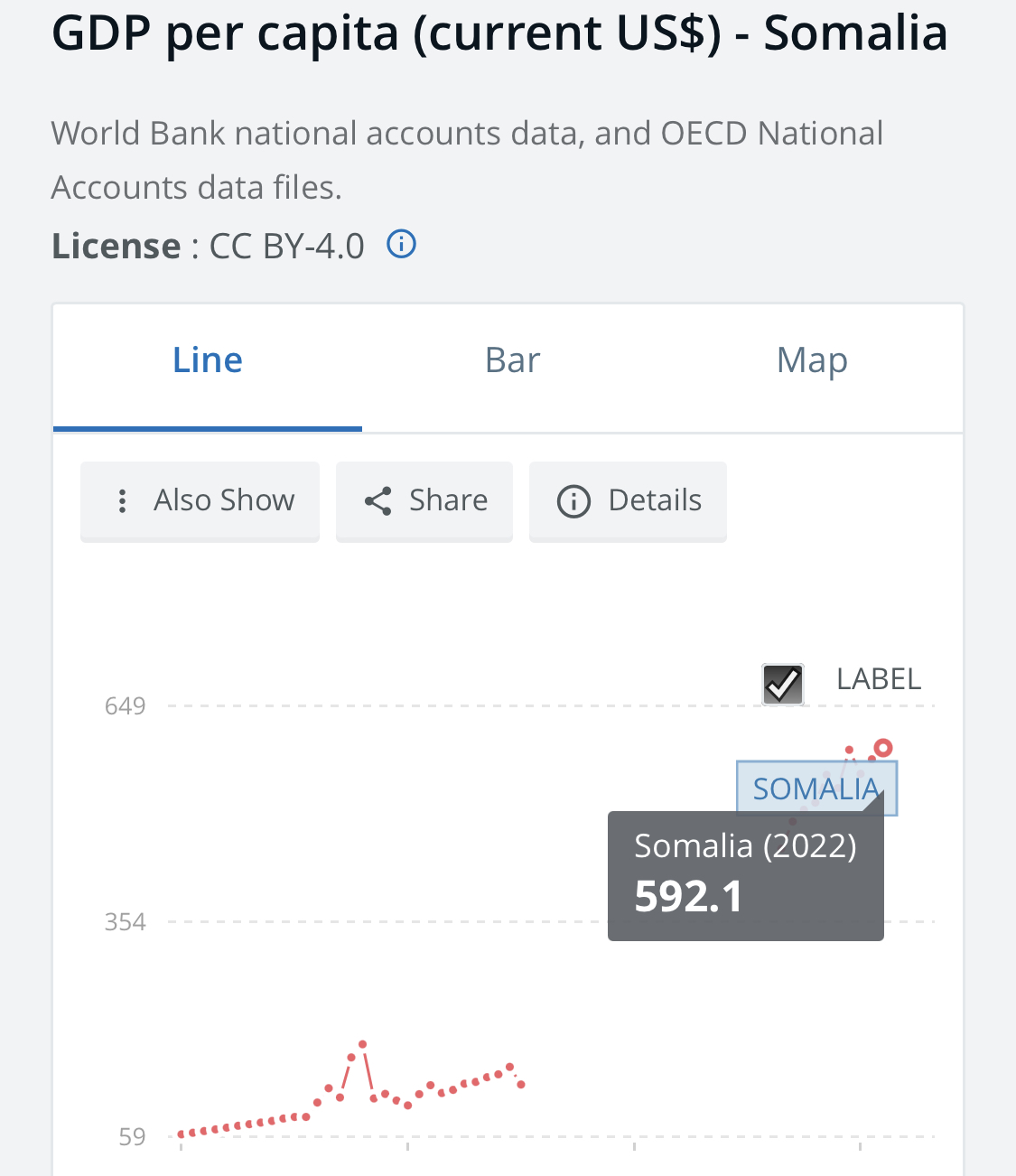Click the GDP per capita page title
The height and width of the screenshot is (1176, 1016).
pyautogui.click(x=499, y=33)
